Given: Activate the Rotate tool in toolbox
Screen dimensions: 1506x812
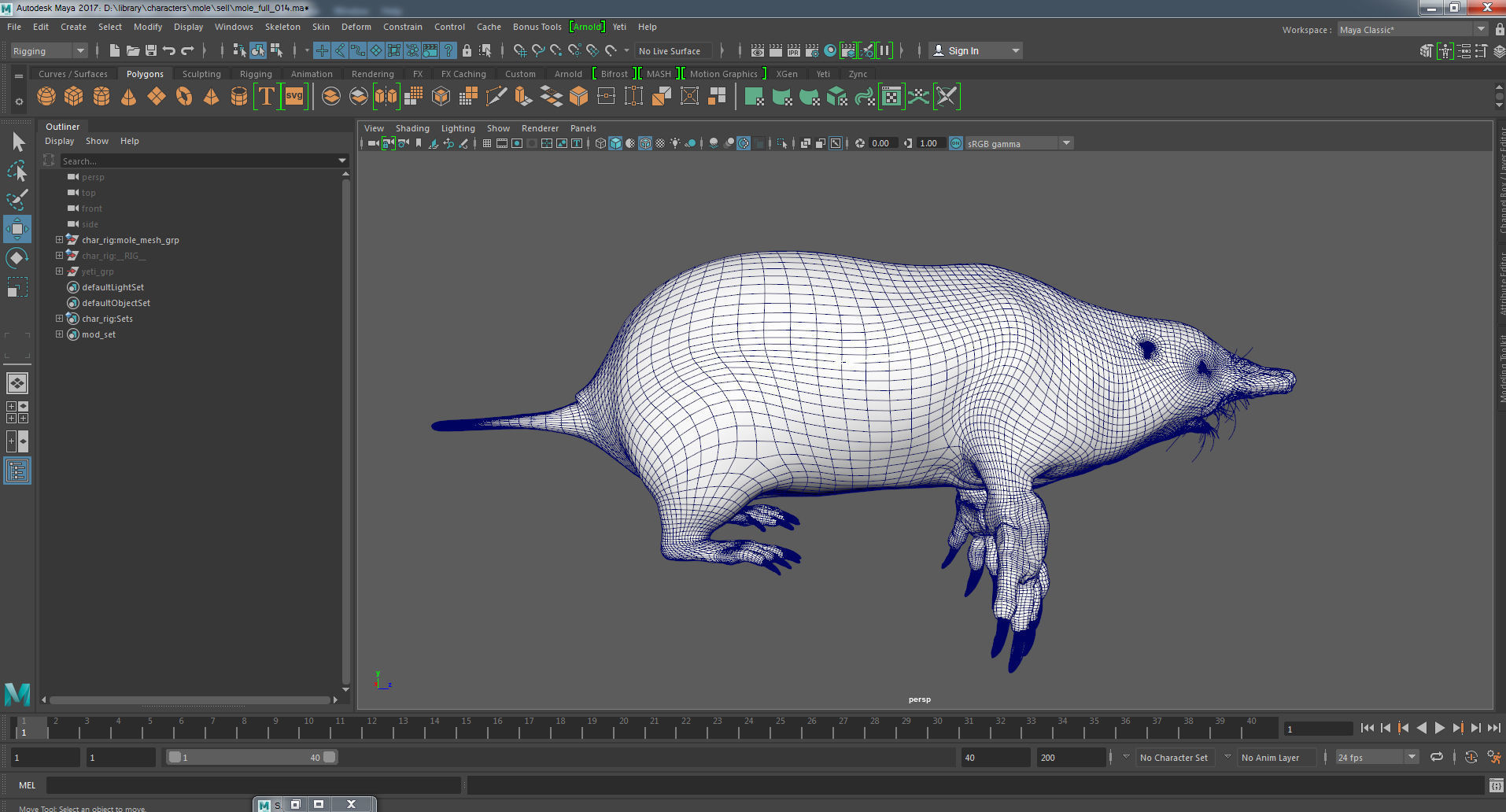Looking at the screenshot, I should [17, 258].
